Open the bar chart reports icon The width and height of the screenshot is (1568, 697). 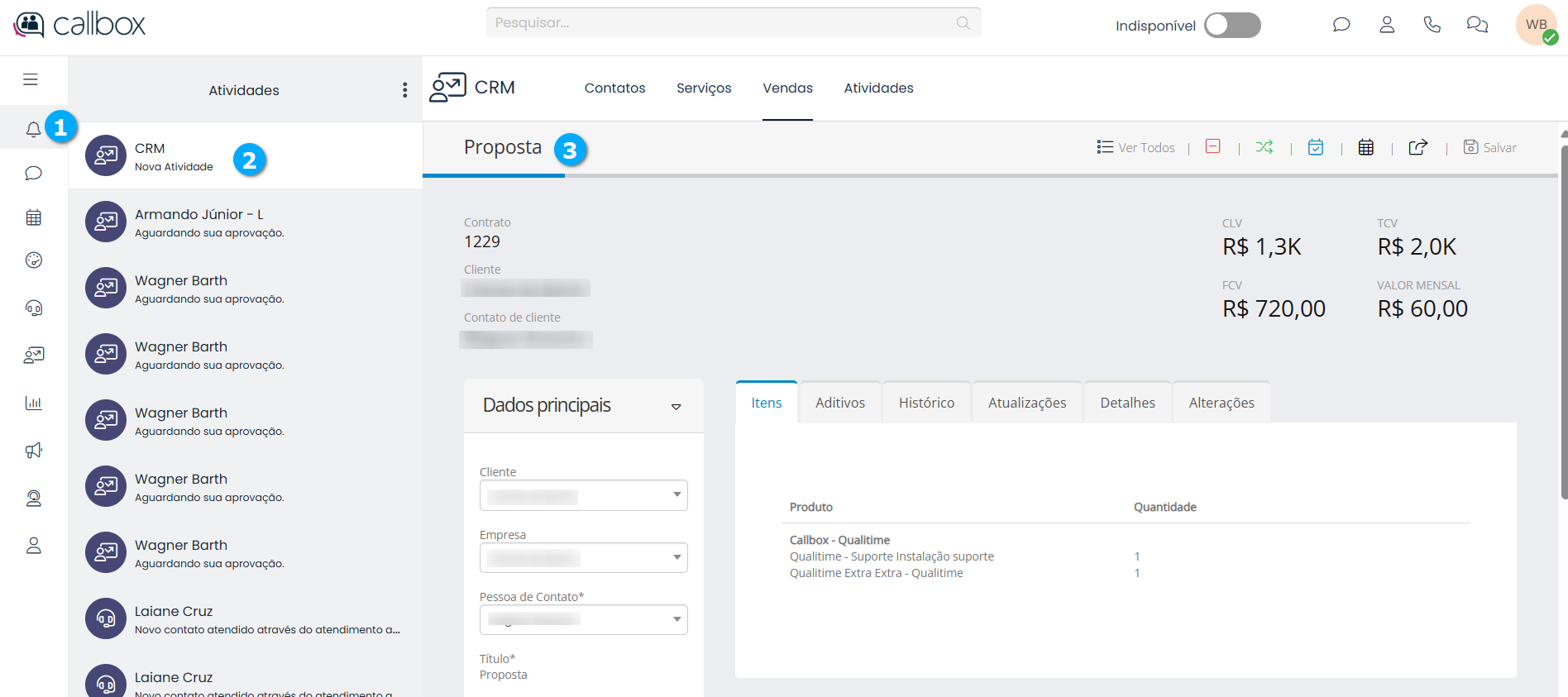34,403
